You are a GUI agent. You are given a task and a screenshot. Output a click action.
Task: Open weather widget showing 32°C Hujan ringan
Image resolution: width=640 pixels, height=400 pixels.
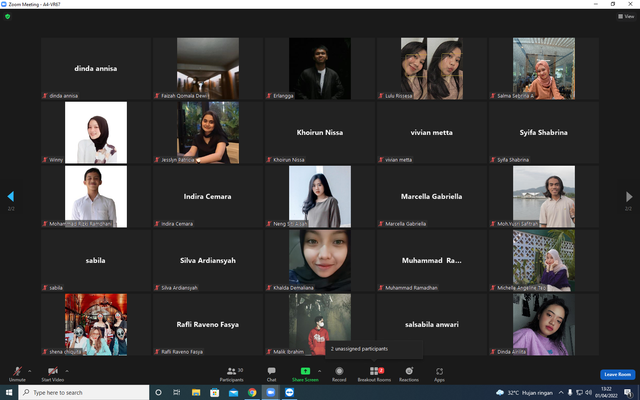pos(524,393)
